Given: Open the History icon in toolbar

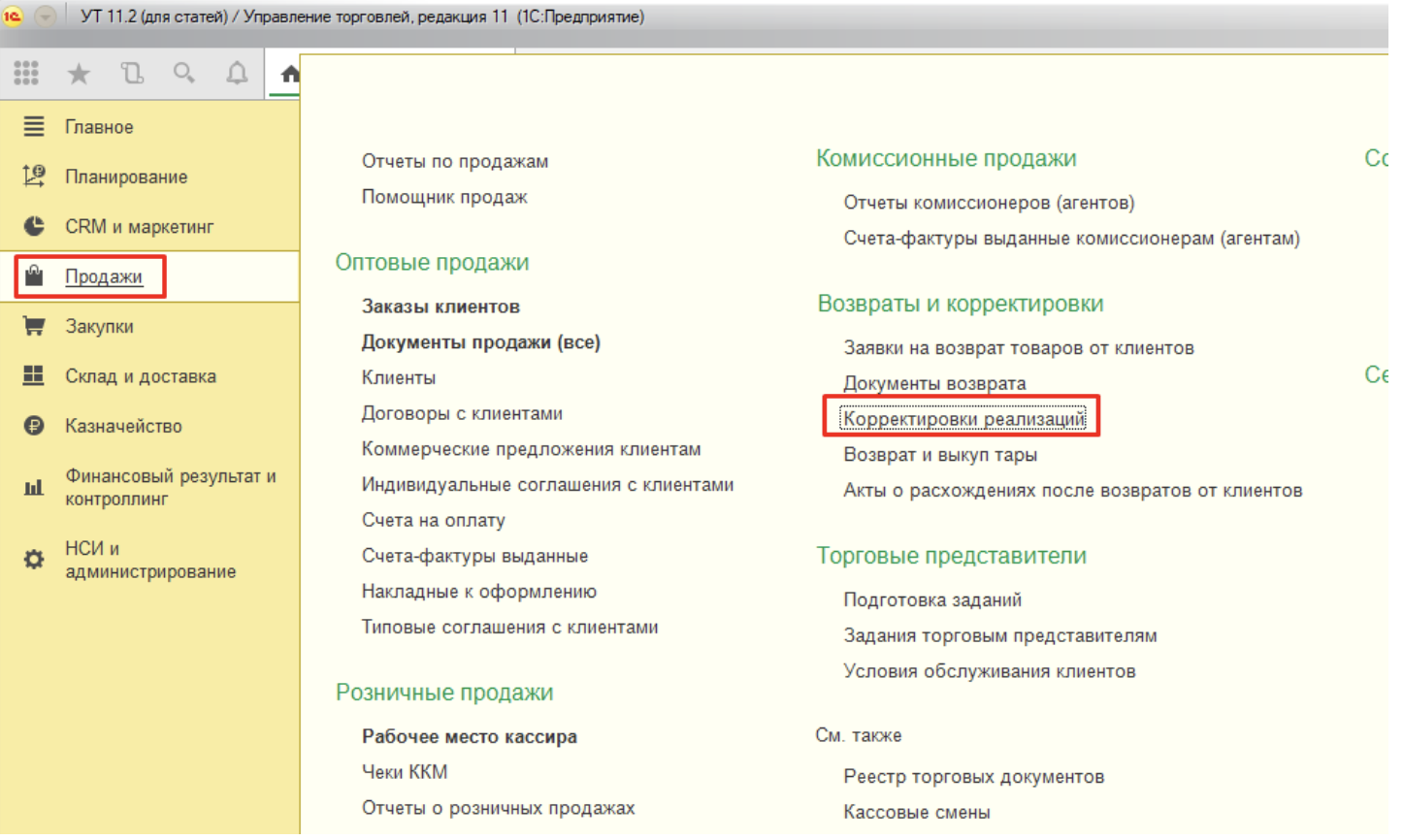Looking at the screenshot, I should [131, 73].
